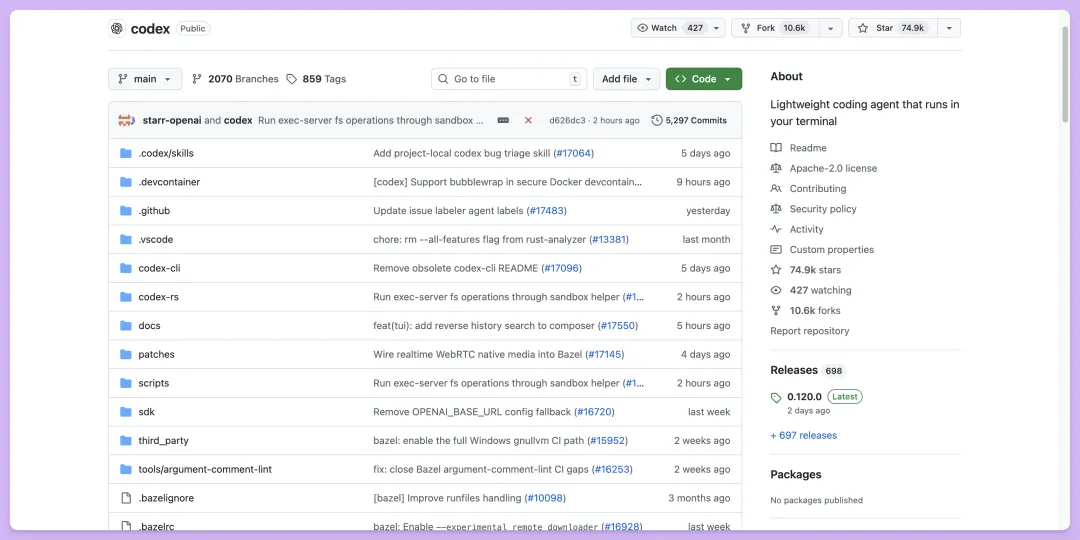Image resolution: width=1080 pixels, height=540 pixels.
Task: Click the folder icon for .codex/skills
Action: (125, 154)
